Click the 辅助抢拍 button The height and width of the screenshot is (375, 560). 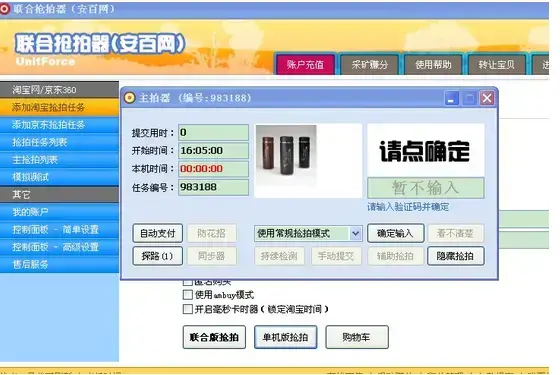pos(396,256)
